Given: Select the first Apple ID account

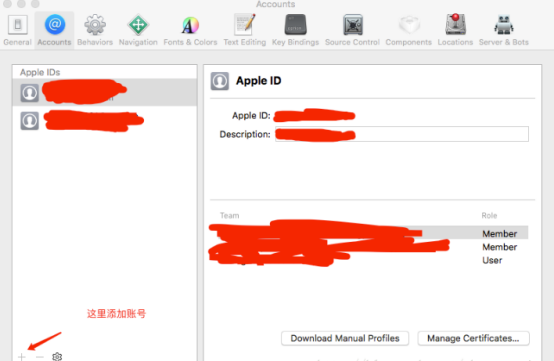Looking at the screenshot, I should 105,92.
